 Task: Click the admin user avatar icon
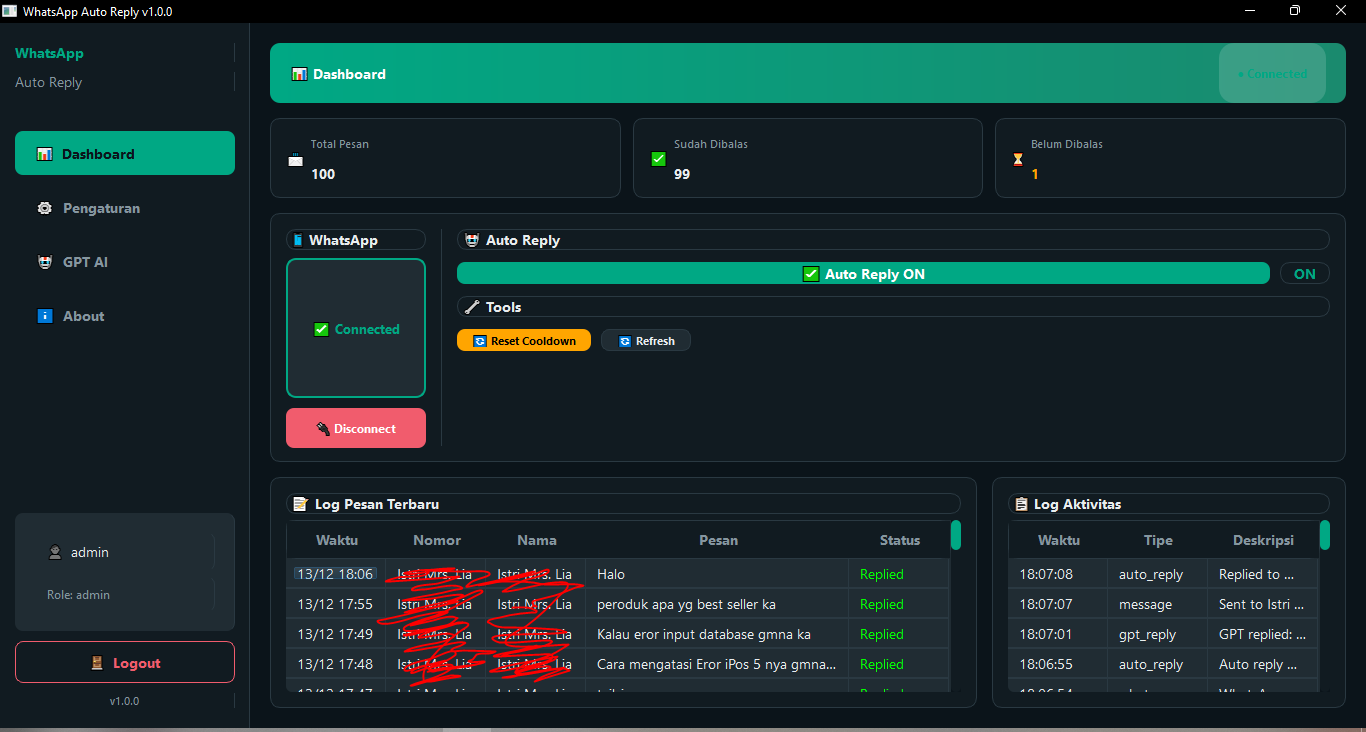pyautogui.click(x=55, y=552)
